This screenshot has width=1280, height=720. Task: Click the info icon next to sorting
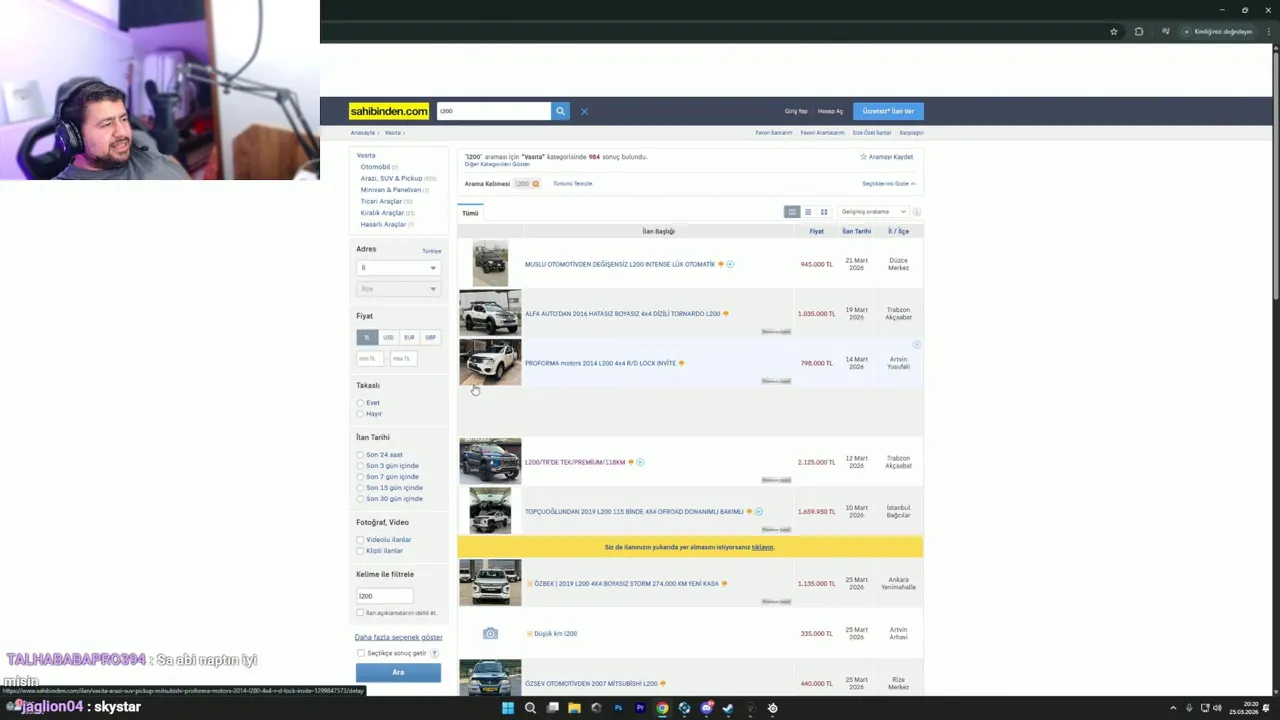(916, 212)
